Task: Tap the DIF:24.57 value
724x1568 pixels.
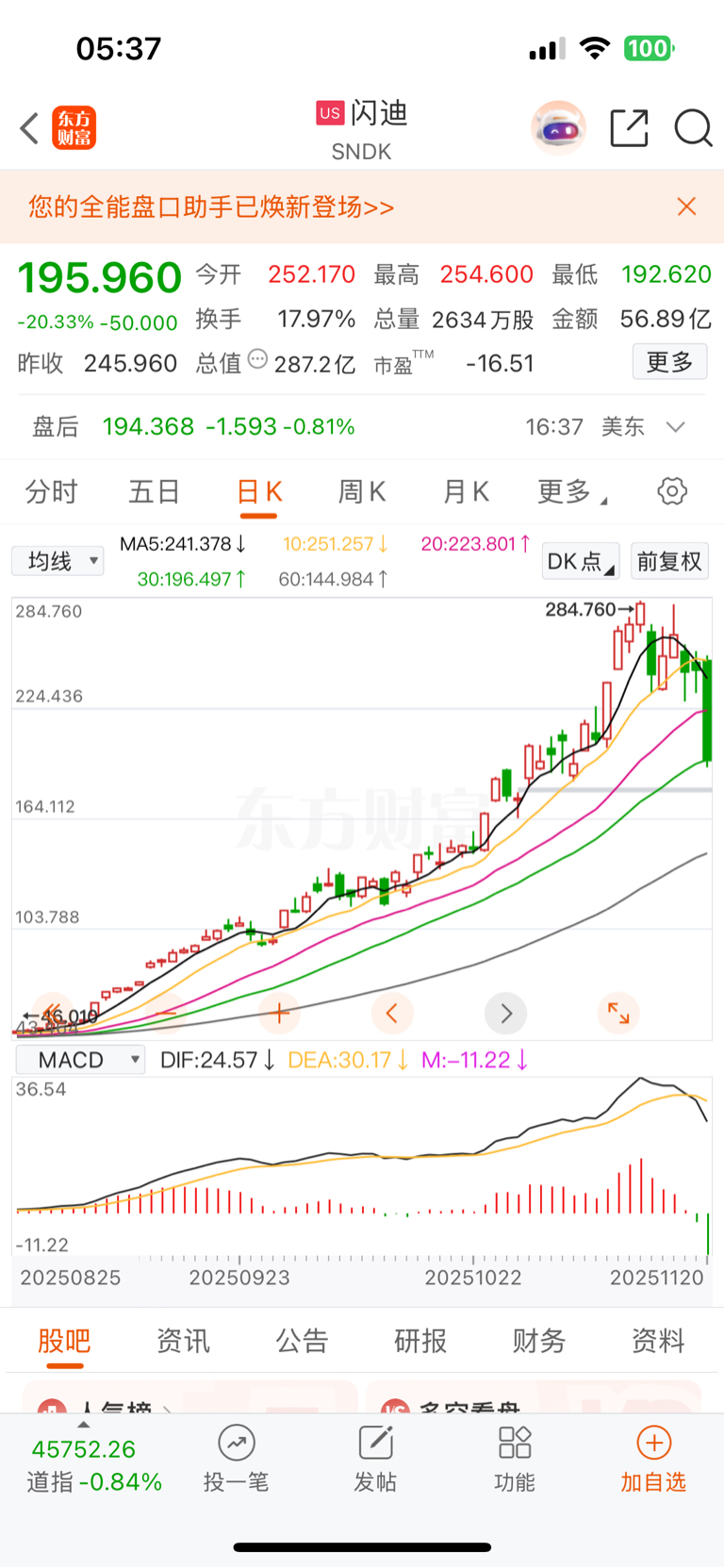Action: [218, 1060]
